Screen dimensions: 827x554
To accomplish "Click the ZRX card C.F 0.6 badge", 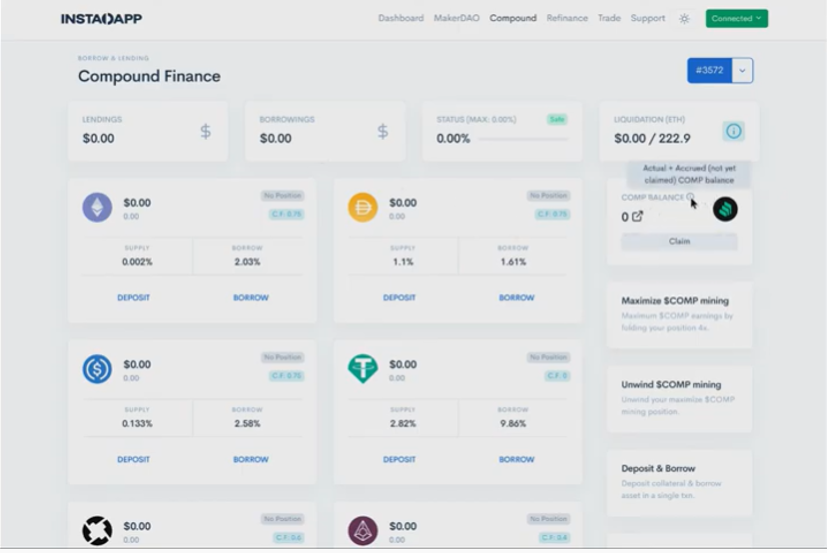I will [x=289, y=538].
